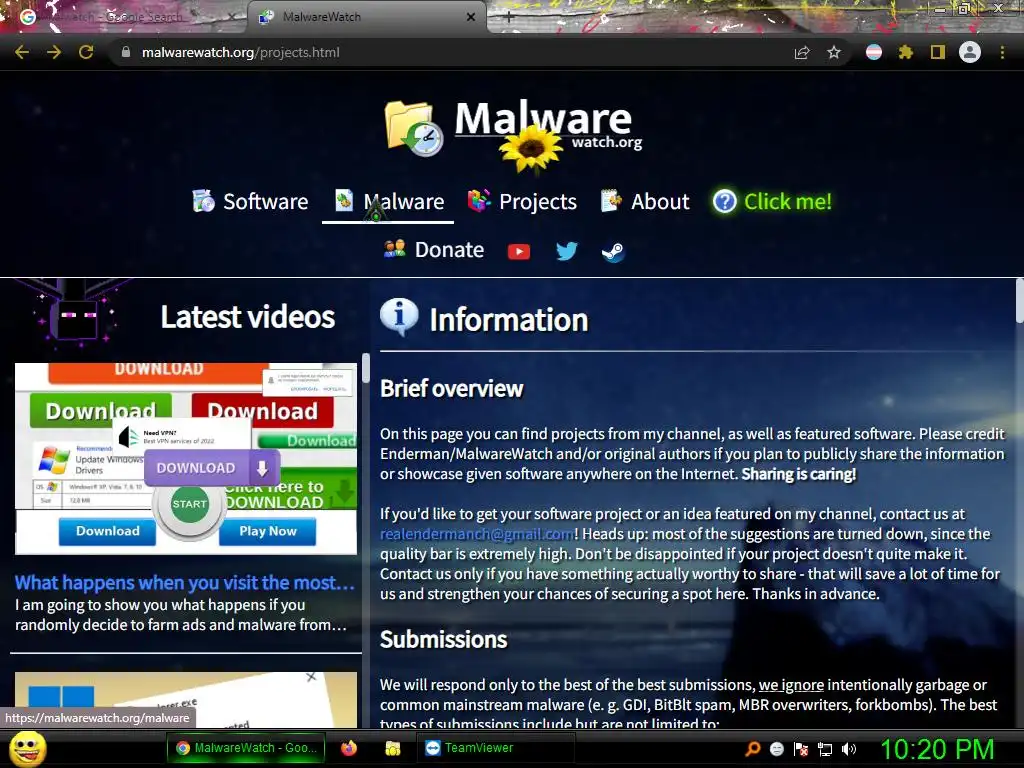This screenshot has width=1024, height=768.
Task: Open the smiley face start button
Action: click(x=27, y=748)
